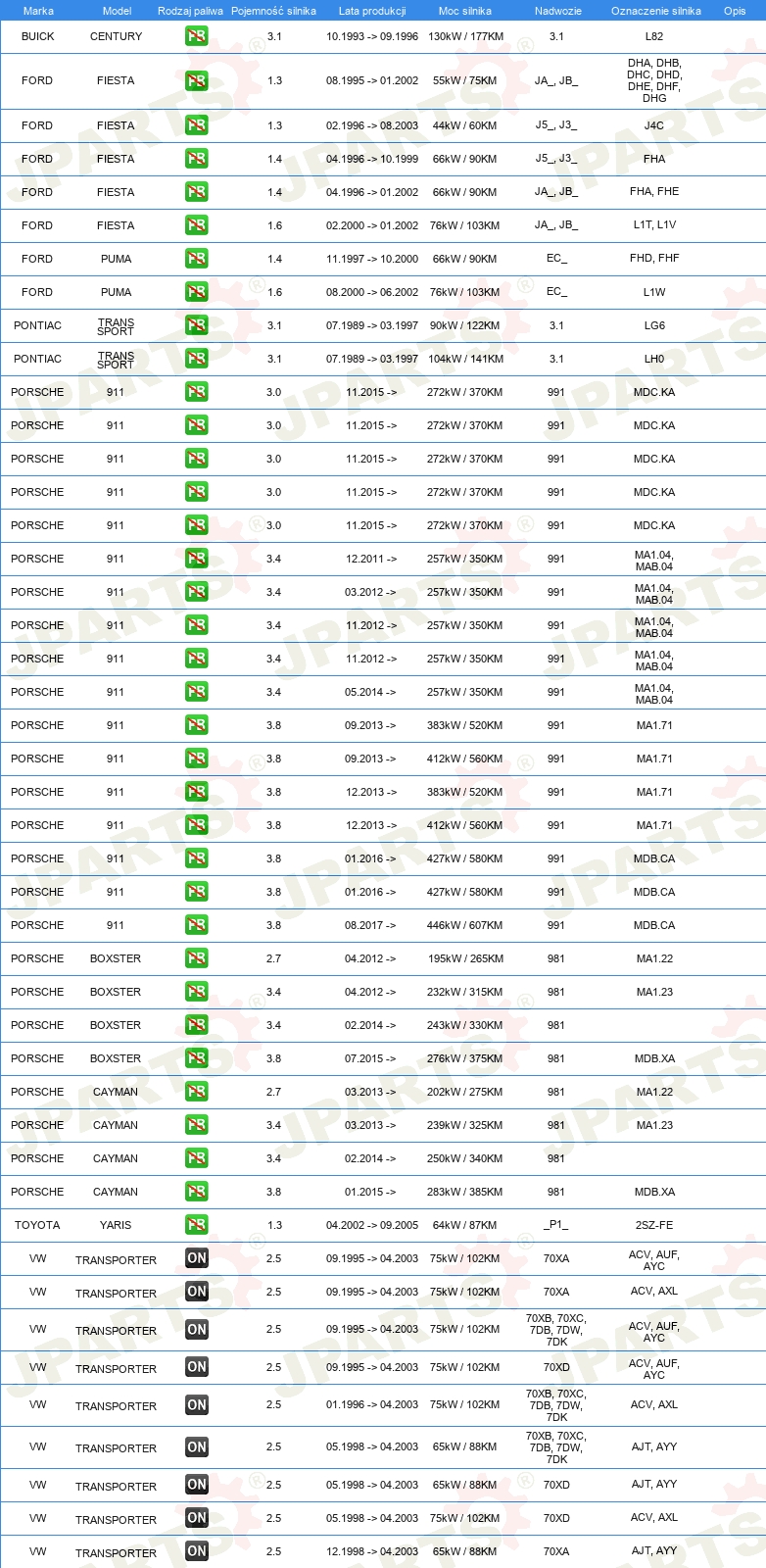
Task: Select the TOYOTA cell
Action: tap(37, 1225)
